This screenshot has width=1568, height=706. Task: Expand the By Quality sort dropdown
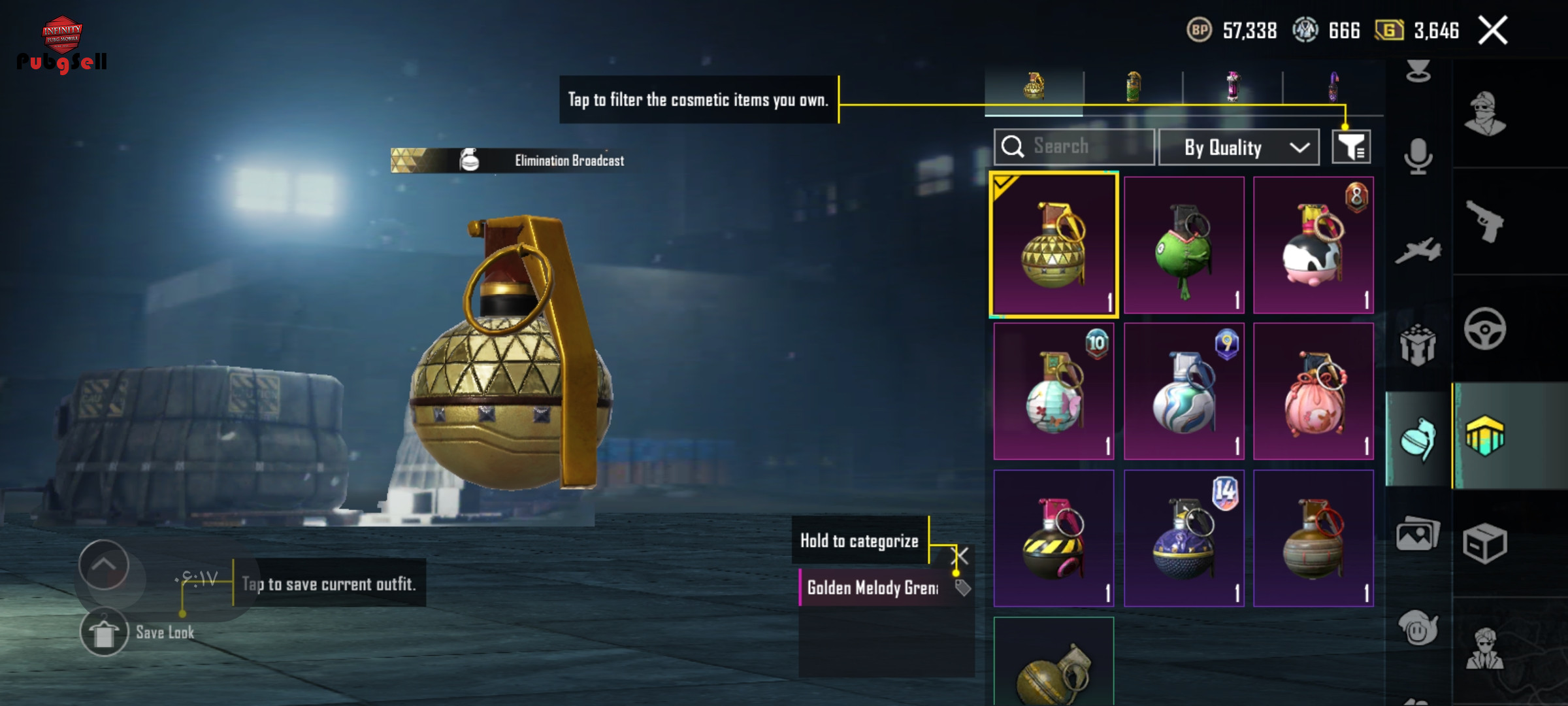coord(1239,147)
